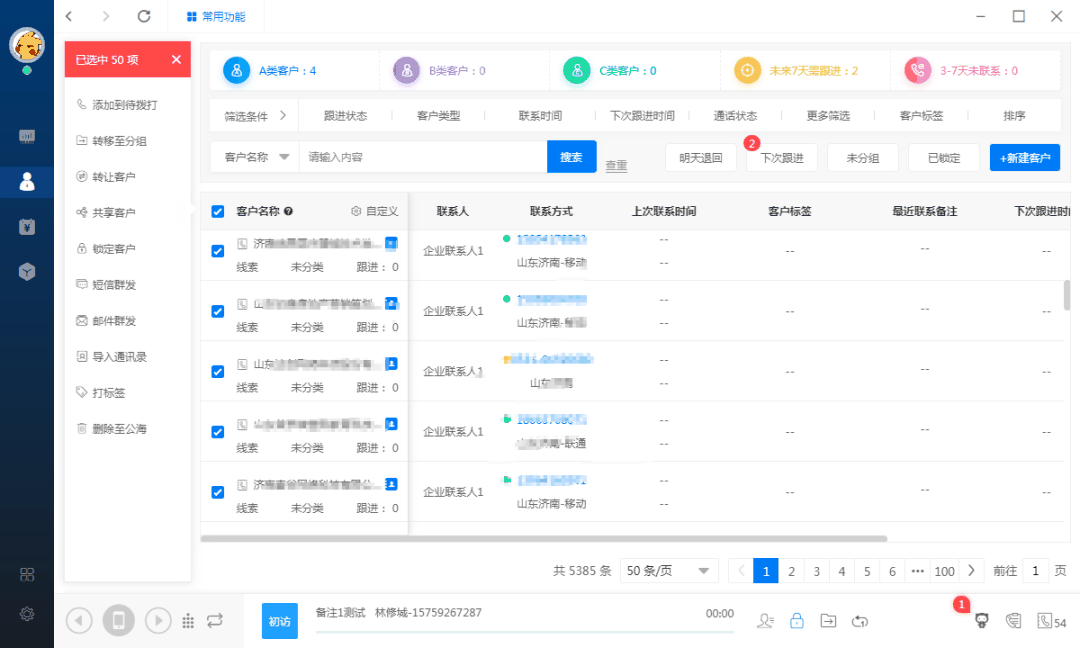Open the 客户名称 search type dropdown

click(x=256, y=157)
